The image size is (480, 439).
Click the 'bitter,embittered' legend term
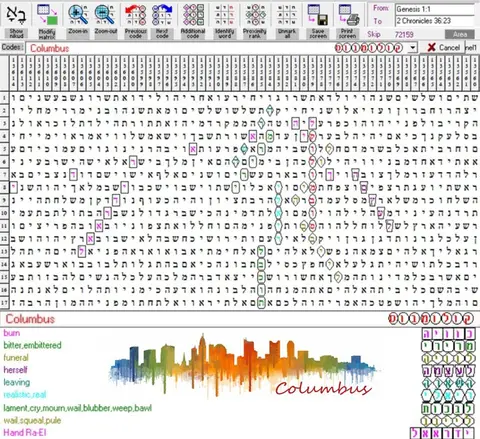click(x=32, y=345)
